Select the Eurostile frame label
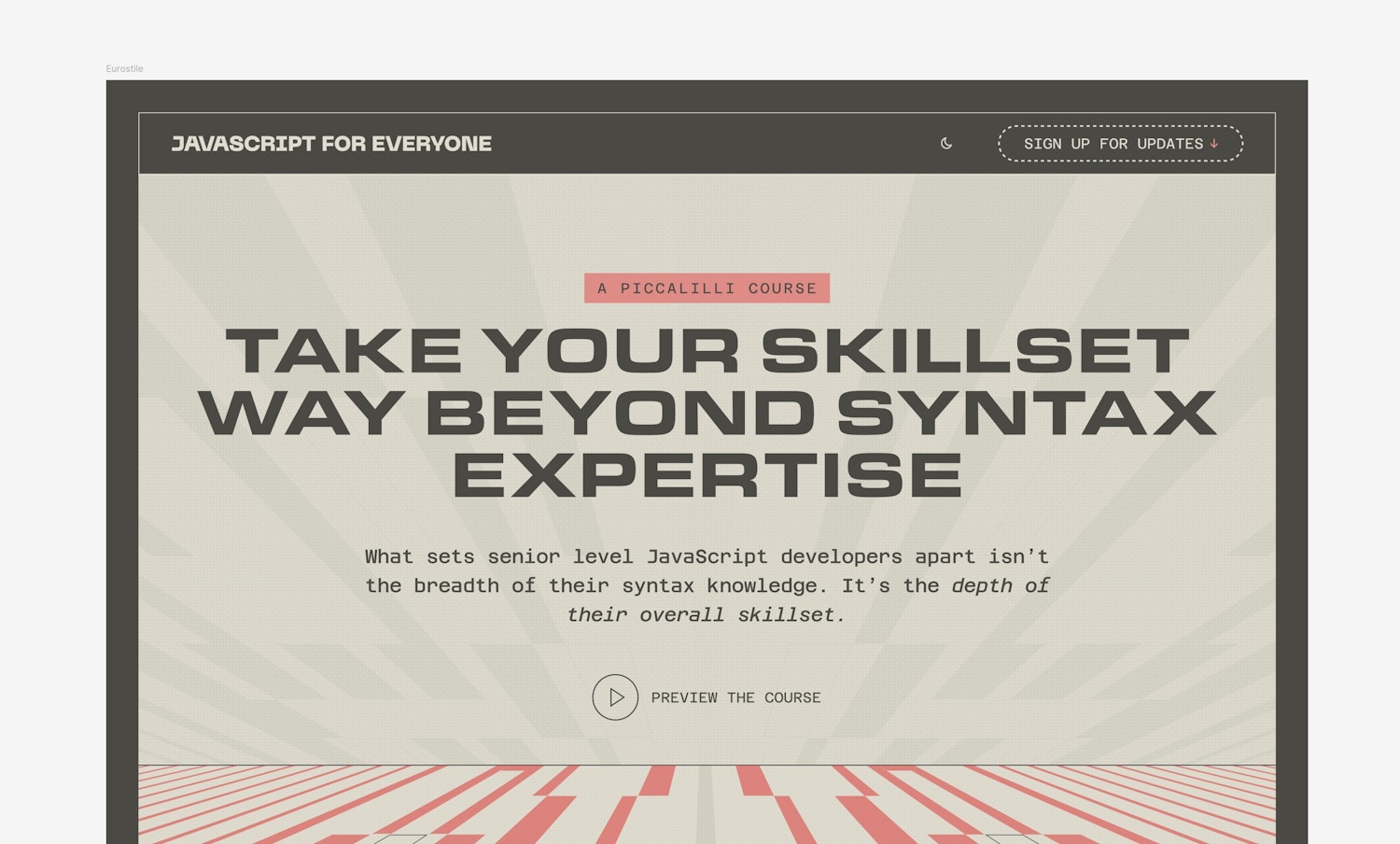The height and width of the screenshot is (844, 1400). 124,69
